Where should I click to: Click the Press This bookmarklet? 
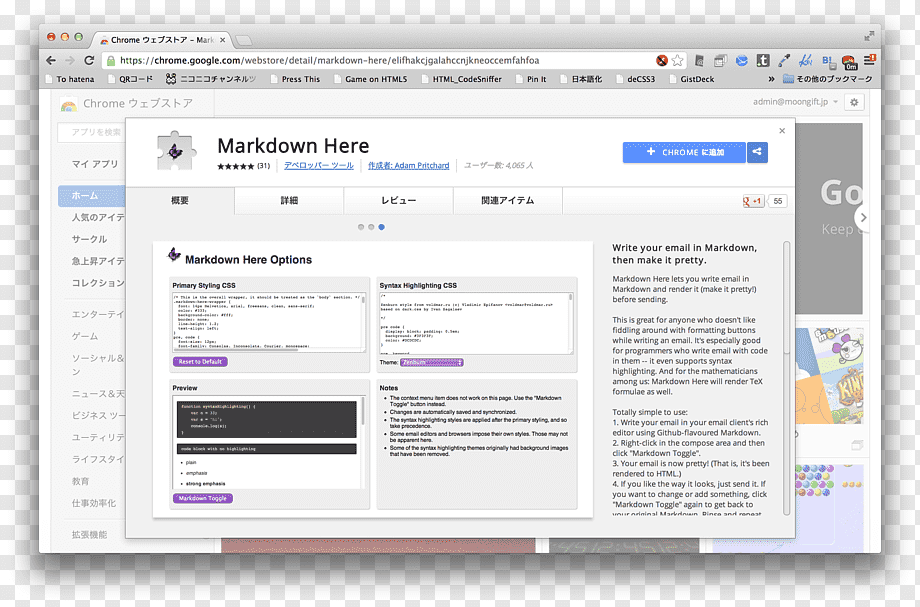click(295, 79)
